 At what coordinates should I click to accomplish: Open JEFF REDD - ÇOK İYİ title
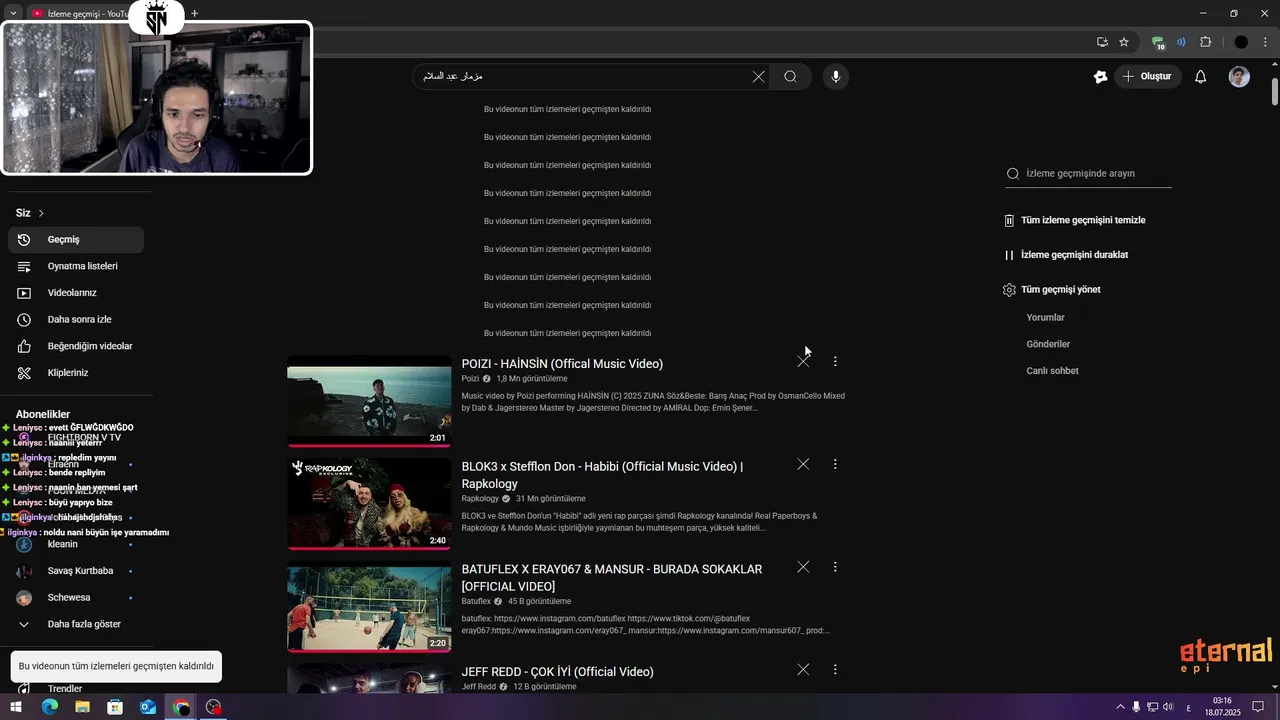coord(557,672)
